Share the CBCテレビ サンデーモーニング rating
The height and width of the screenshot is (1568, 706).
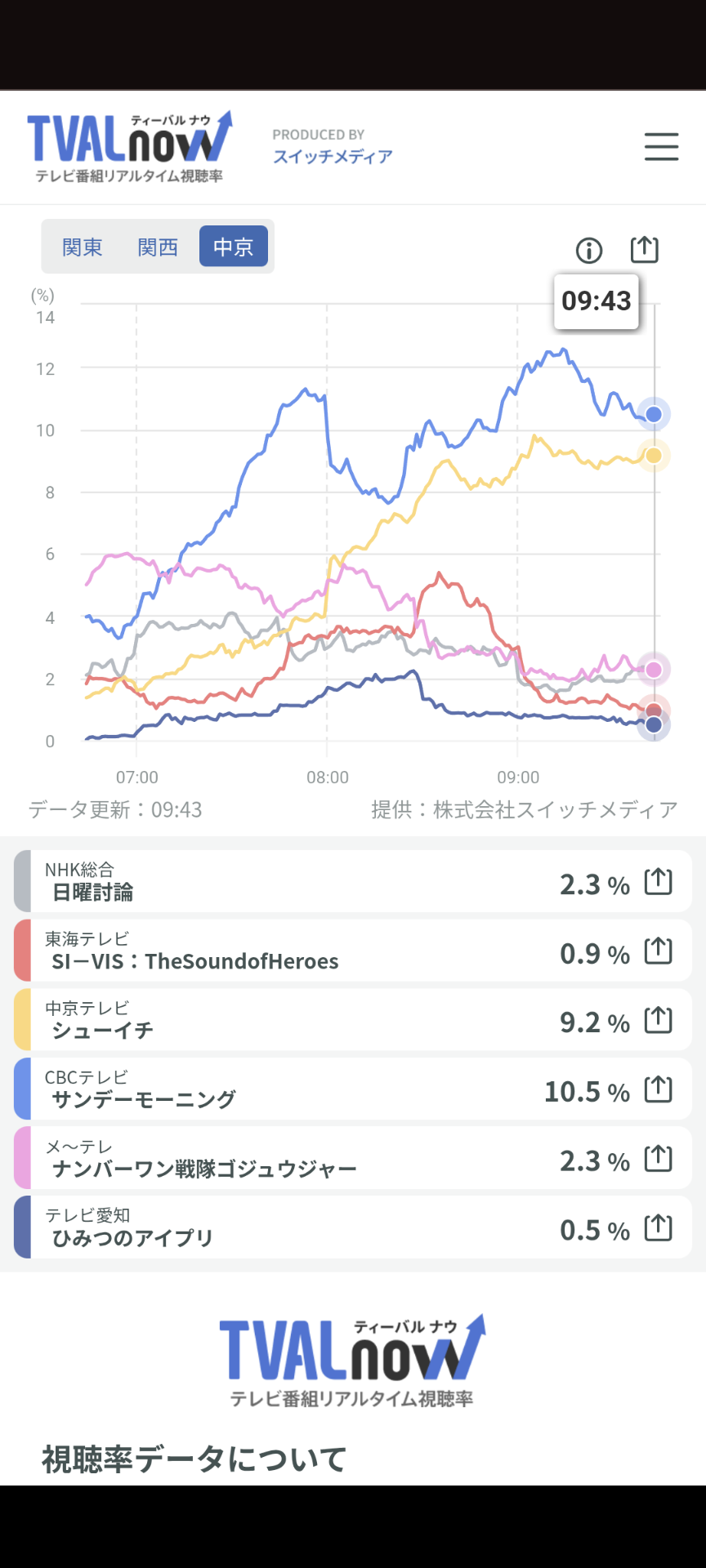coord(659,1089)
